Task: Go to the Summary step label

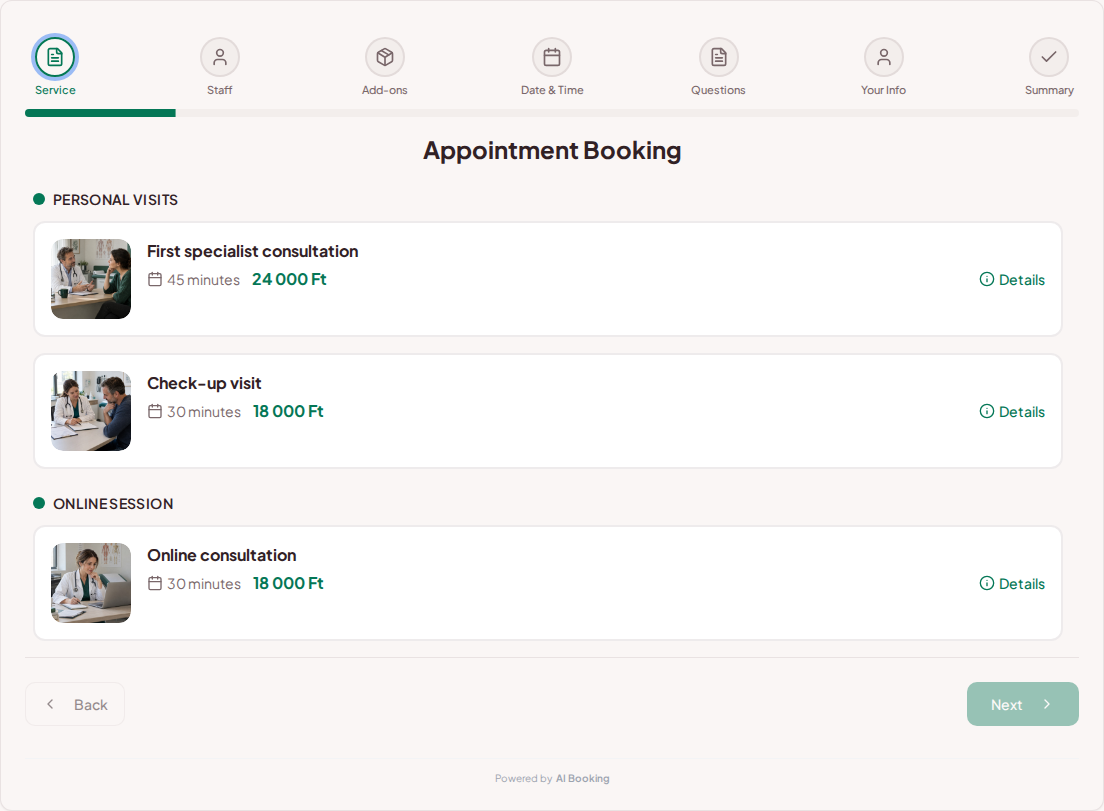Action: [1049, 90]
